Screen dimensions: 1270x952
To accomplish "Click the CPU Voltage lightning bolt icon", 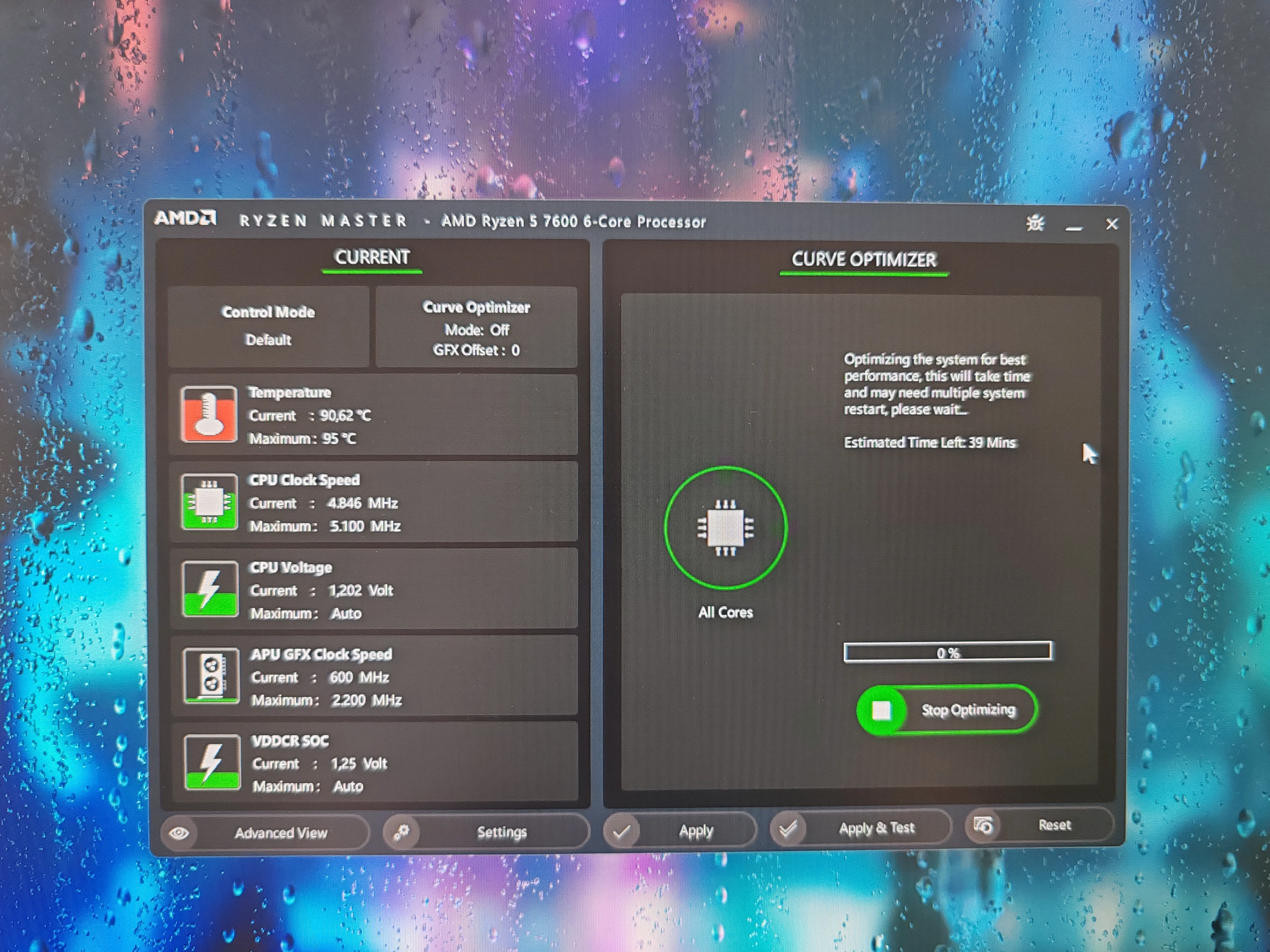I will coord(210,589).
